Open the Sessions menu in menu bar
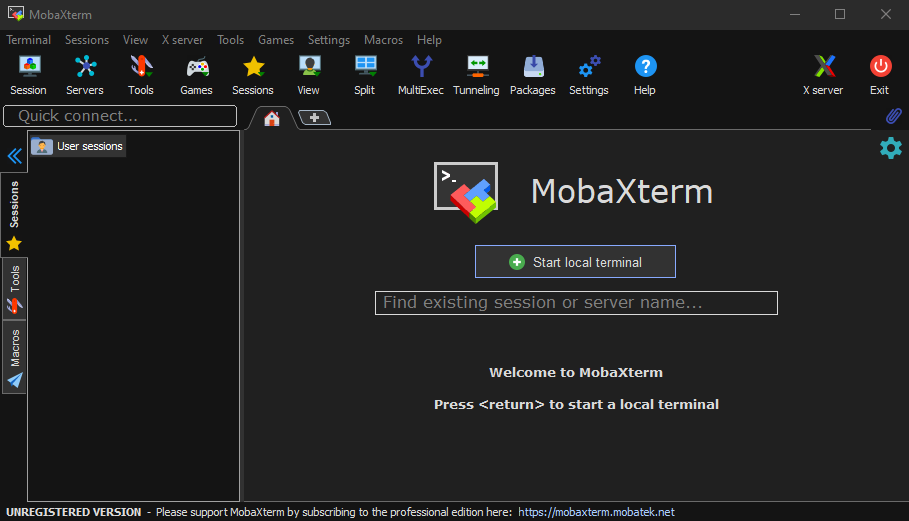This screenshot has height=521, width=909. (87, 40)
